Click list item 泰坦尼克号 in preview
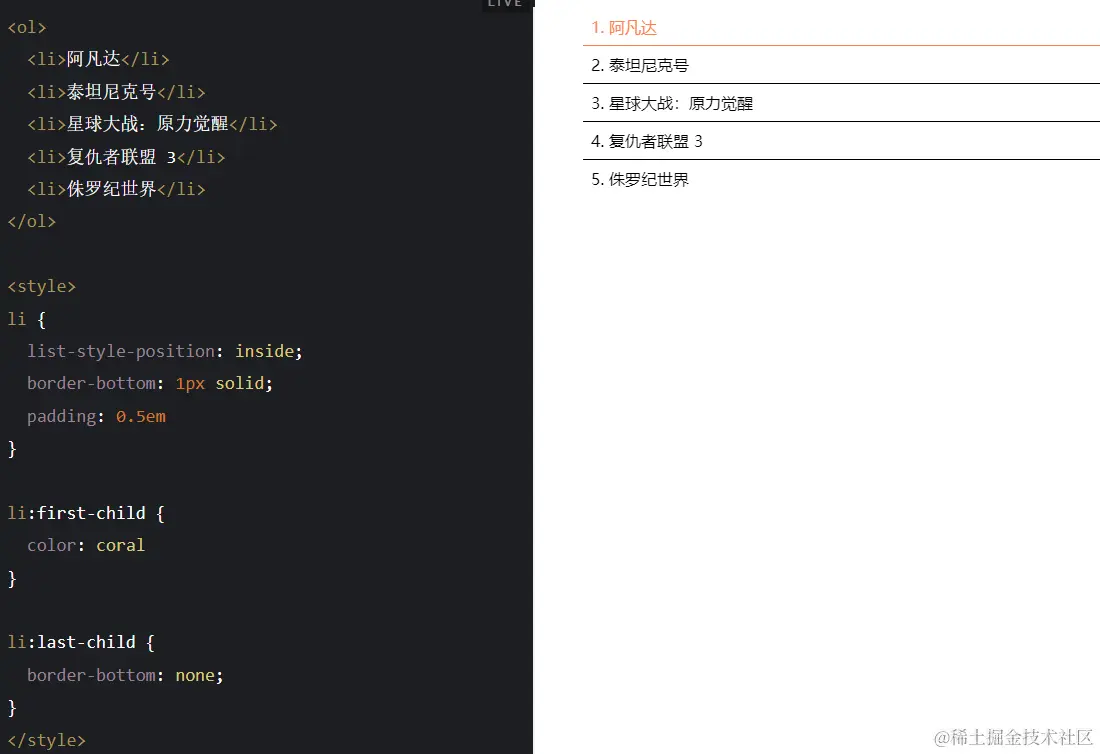 (841, 65)
